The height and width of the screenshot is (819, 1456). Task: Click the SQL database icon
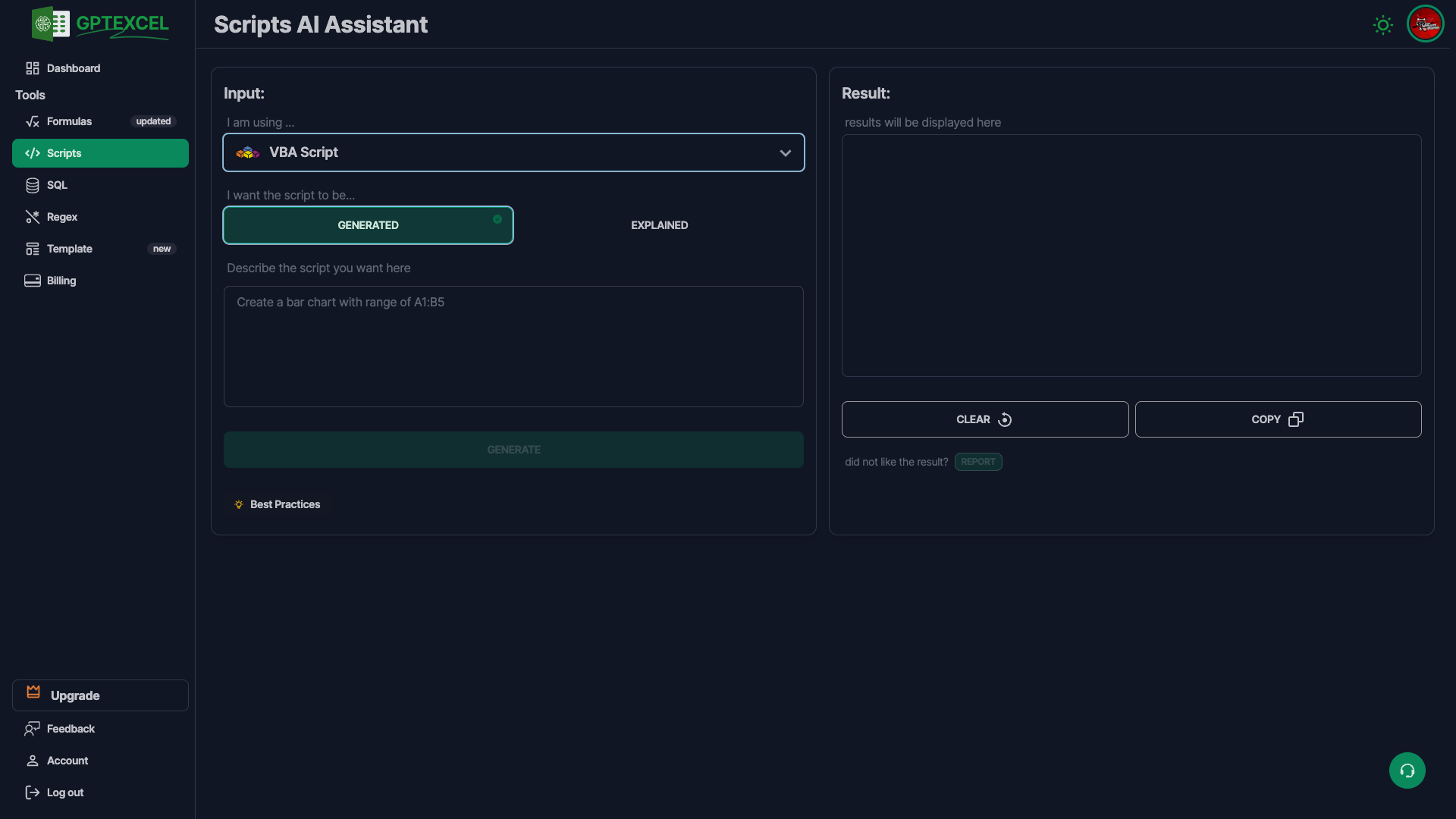click(x=32, y=185)
